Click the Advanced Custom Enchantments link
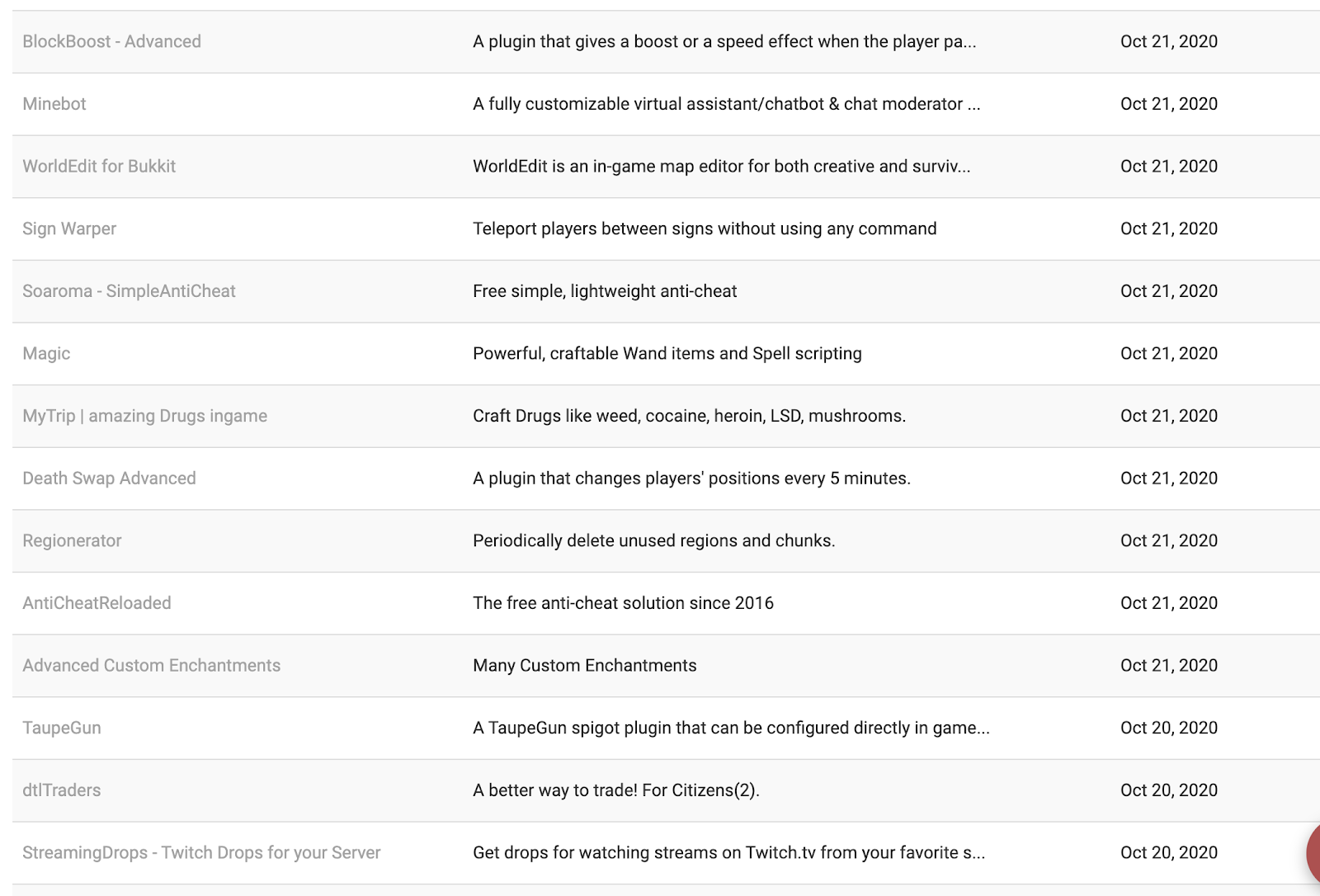 coord(151,666)
